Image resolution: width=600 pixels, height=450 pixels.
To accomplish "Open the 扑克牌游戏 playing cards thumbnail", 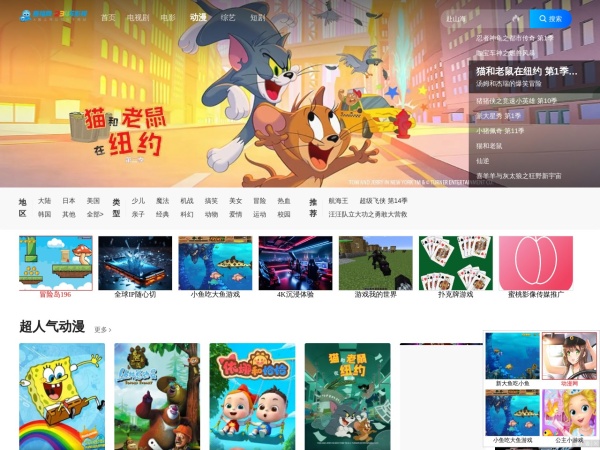I will pos(456,264).
